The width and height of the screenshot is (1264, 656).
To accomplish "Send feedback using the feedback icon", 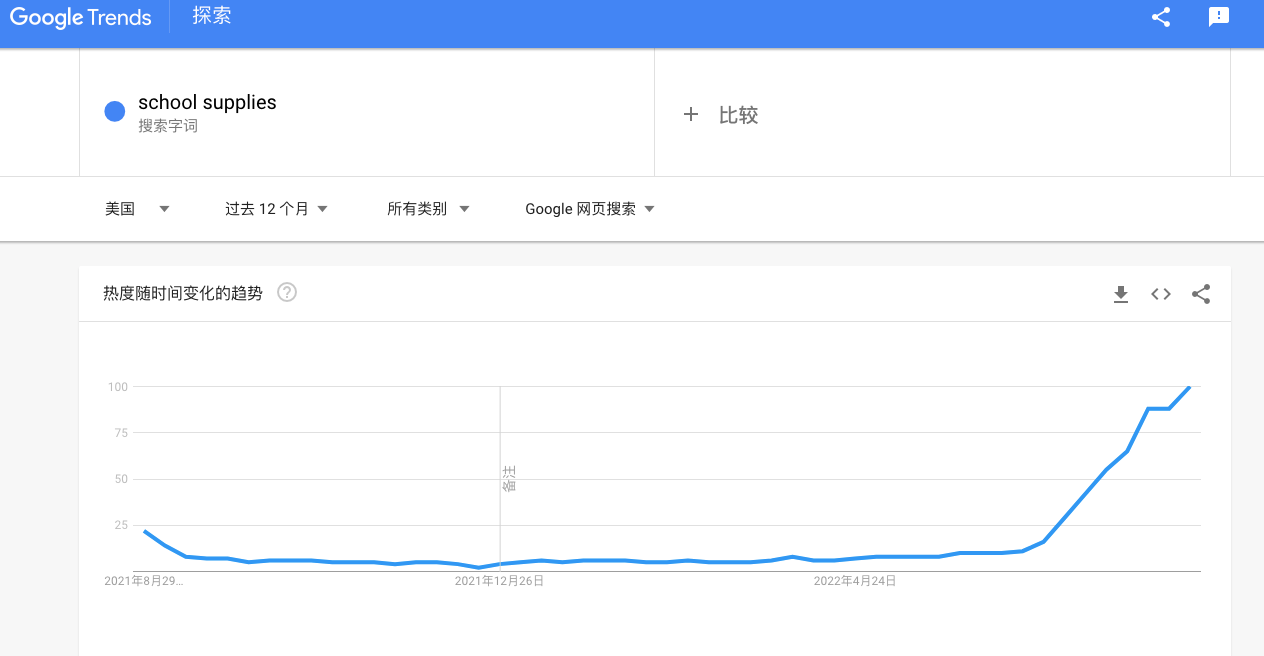I will coord(1219,17).
